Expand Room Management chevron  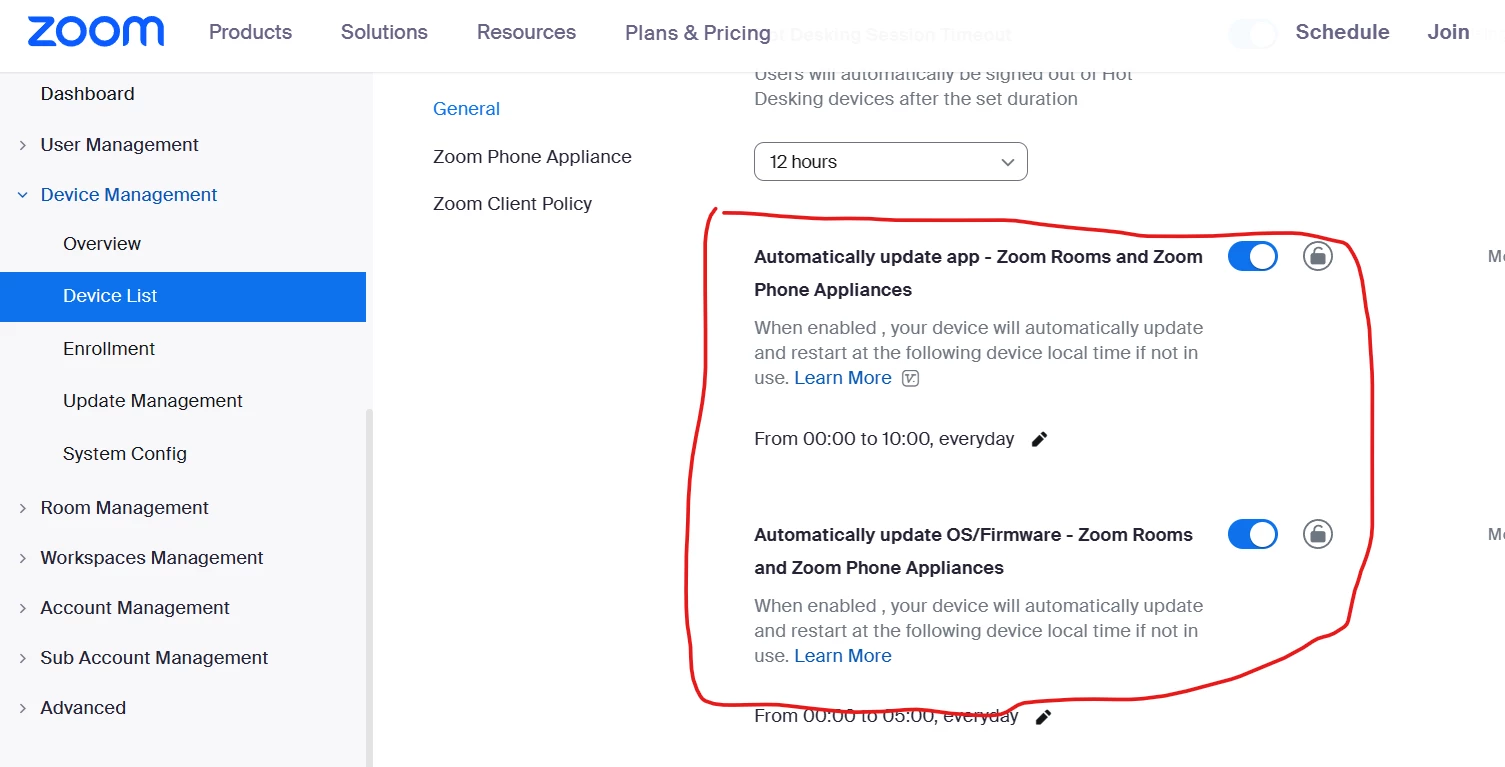22,508
